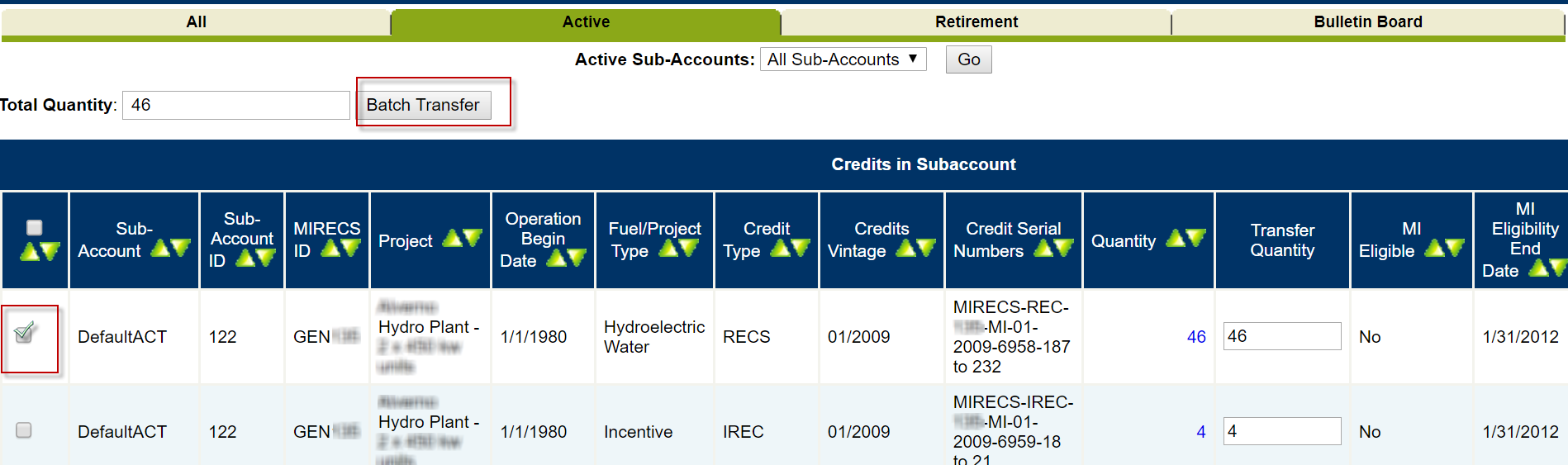Screen dimensions: 1568x465
Task: Click the Batch Transfer button
Action: point(423,105)
